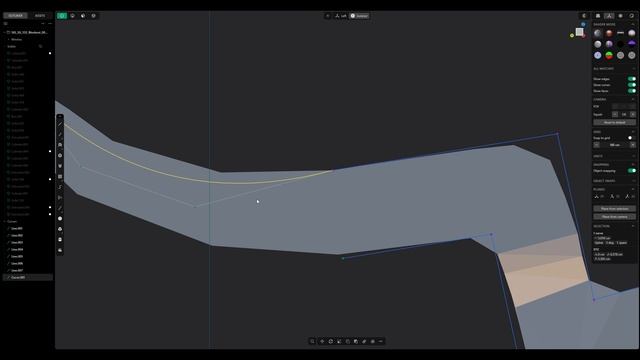Collapse the Curves group in the outliner
The height and width of the screenshot is (360, 640).
(x=4, y=222)
